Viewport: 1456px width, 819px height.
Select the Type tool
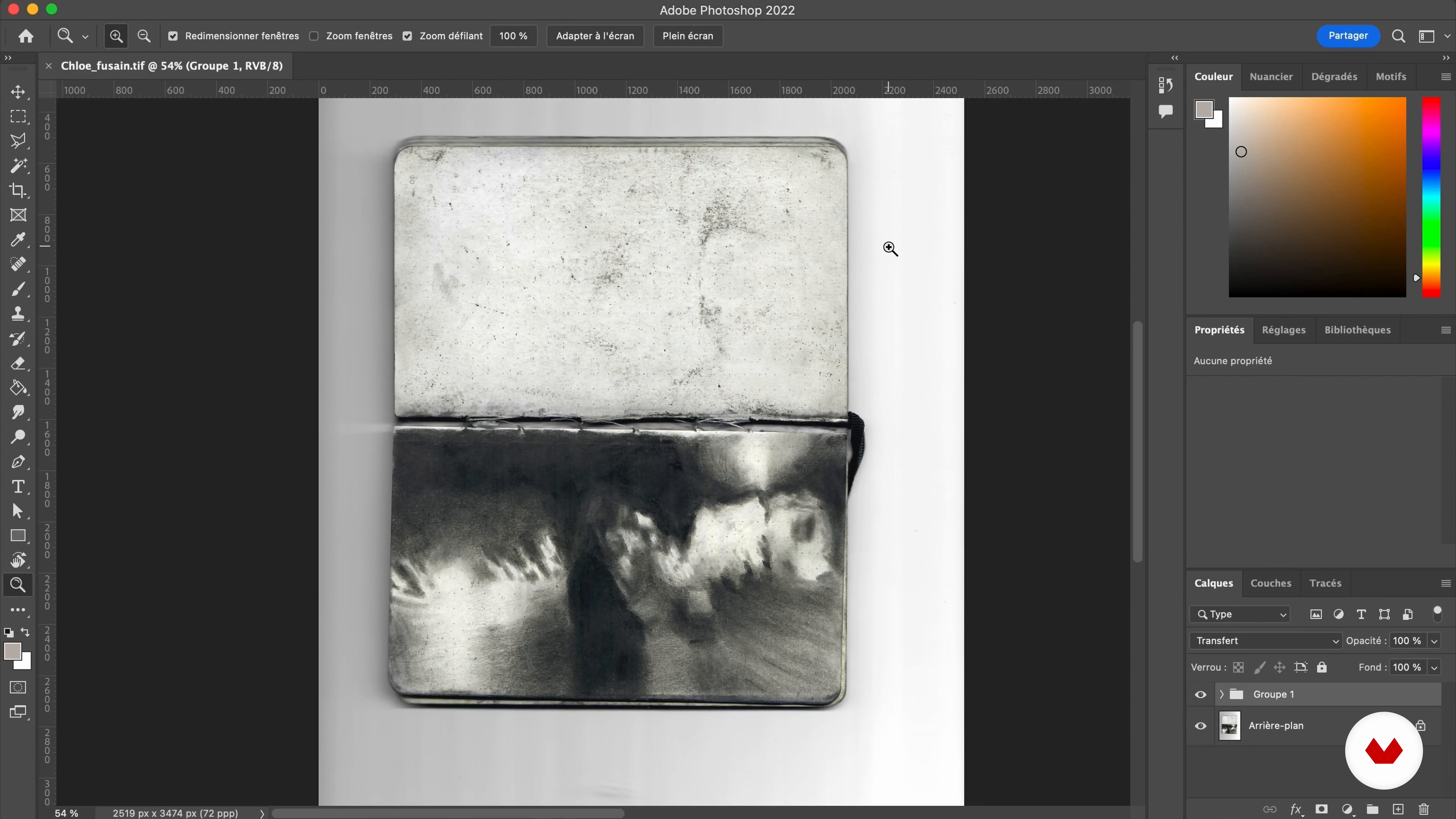click(18, 486)
